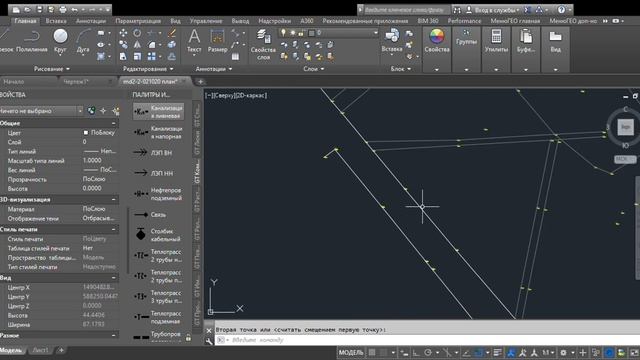Click the command line input field
640x360 pixels.
(427, 340)
